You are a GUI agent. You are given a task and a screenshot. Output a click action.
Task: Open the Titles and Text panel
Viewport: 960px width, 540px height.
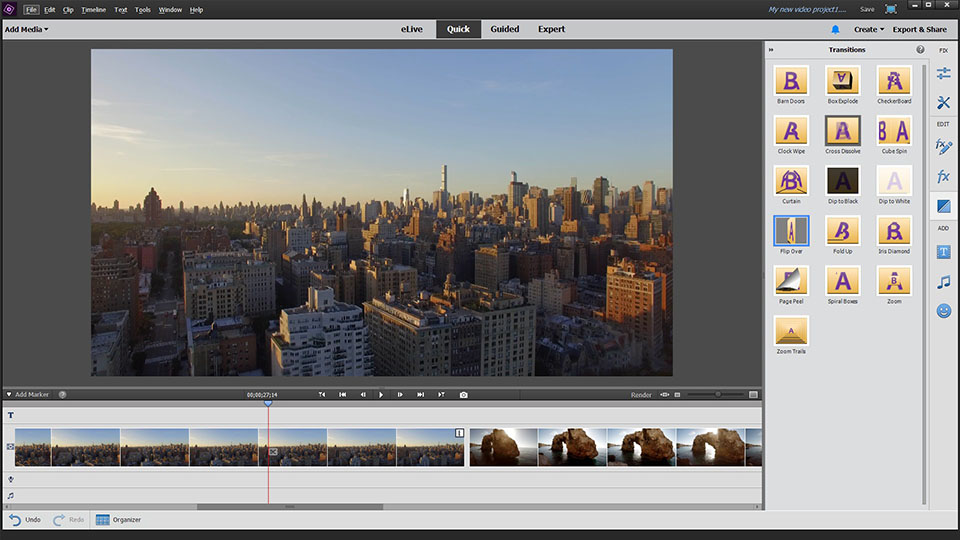click(943, 252)
